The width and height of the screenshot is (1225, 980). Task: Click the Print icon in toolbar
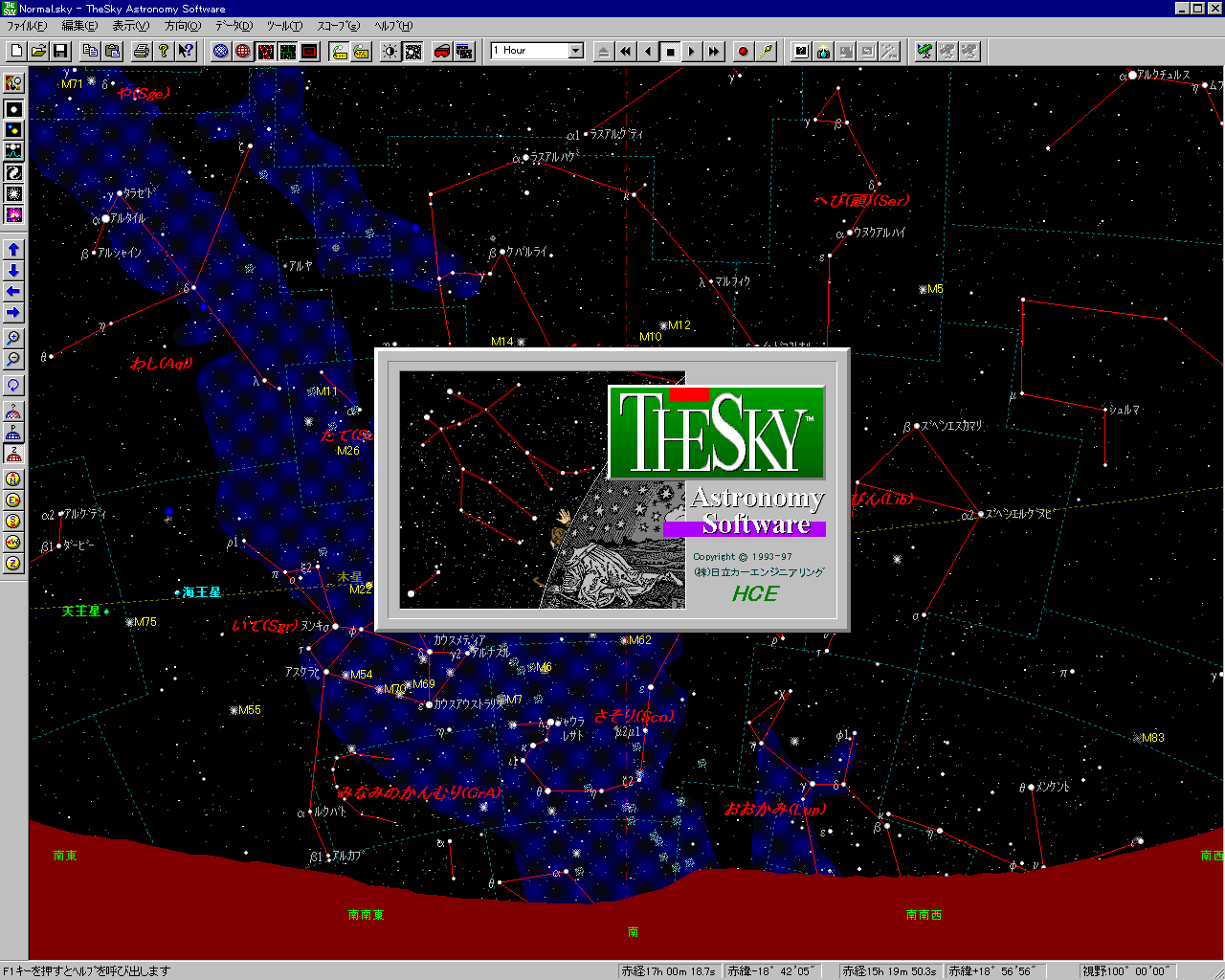[x=141, y=51]
